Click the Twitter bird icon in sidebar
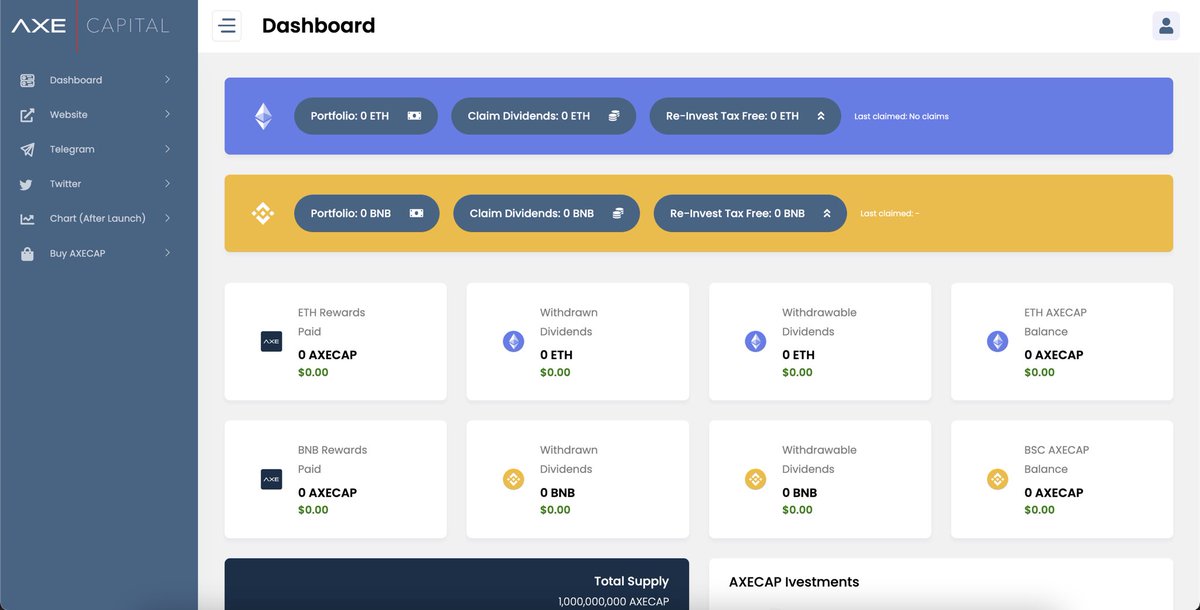The width and height of the screenshot is (1200, 610). pyautogui.click(x=25, y=183)
